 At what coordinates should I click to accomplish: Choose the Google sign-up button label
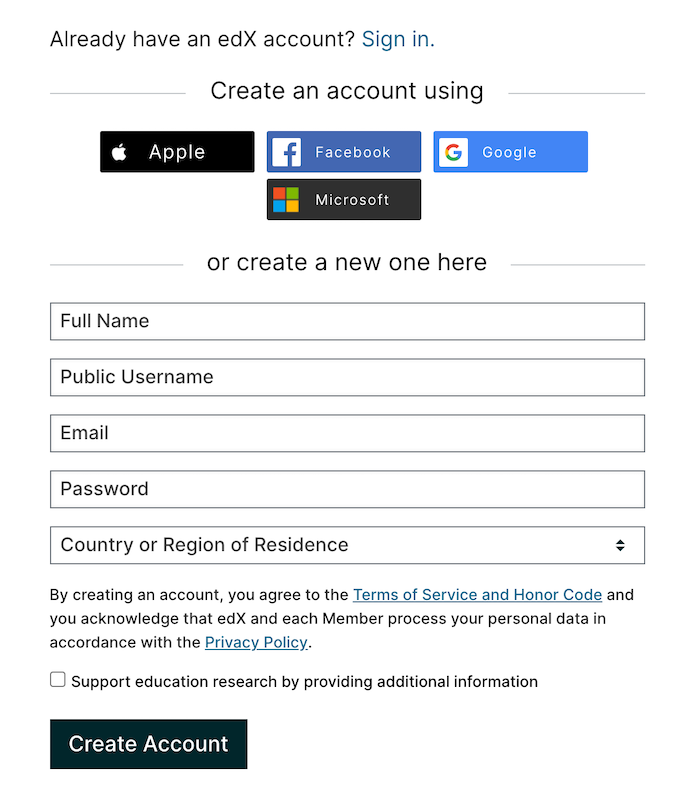(x=509, y=152)
